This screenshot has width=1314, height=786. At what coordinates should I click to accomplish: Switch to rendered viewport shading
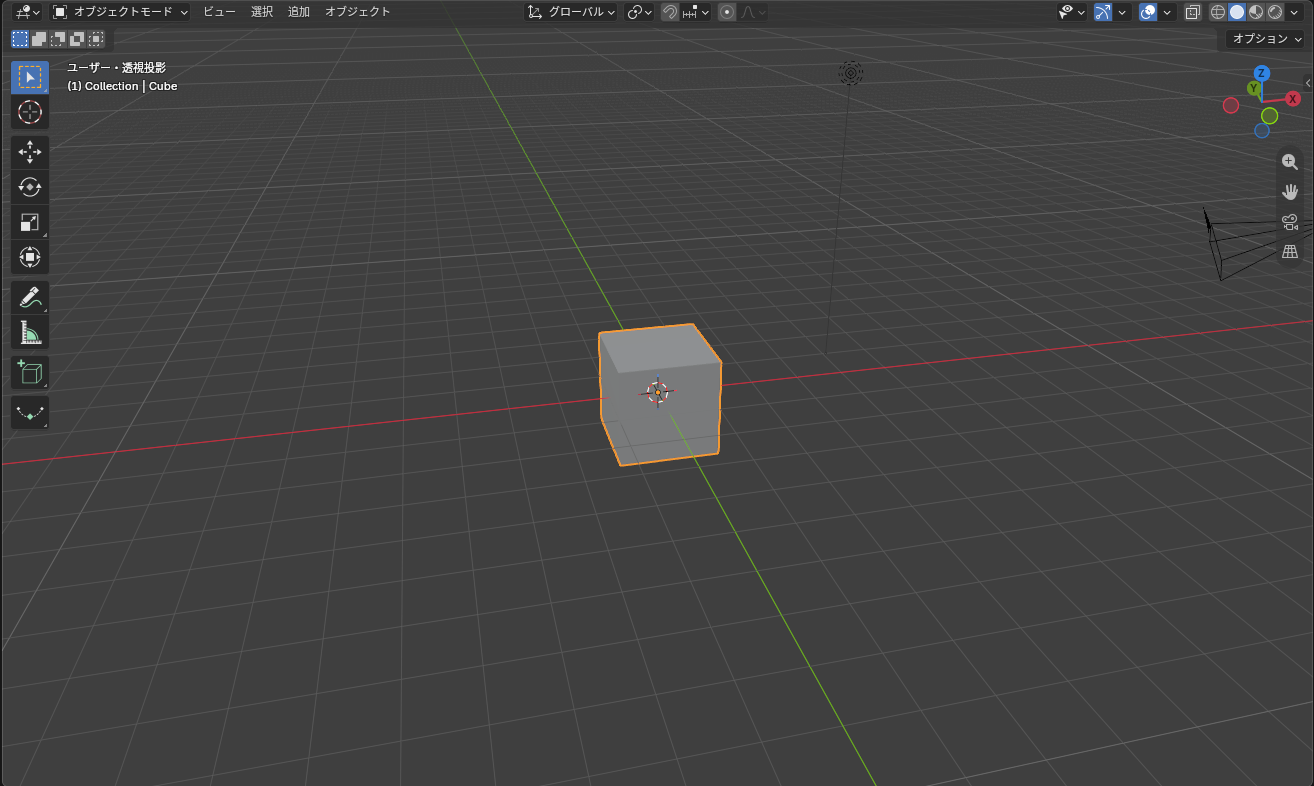tap(1275, 12)
